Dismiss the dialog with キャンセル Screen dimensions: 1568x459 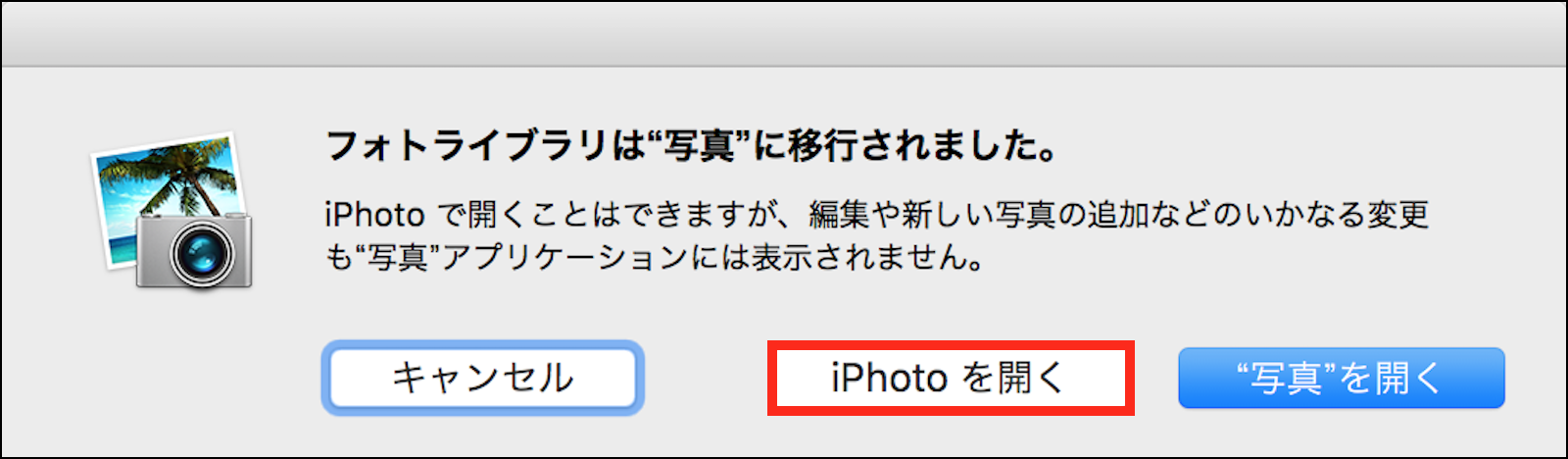[483, 378]
